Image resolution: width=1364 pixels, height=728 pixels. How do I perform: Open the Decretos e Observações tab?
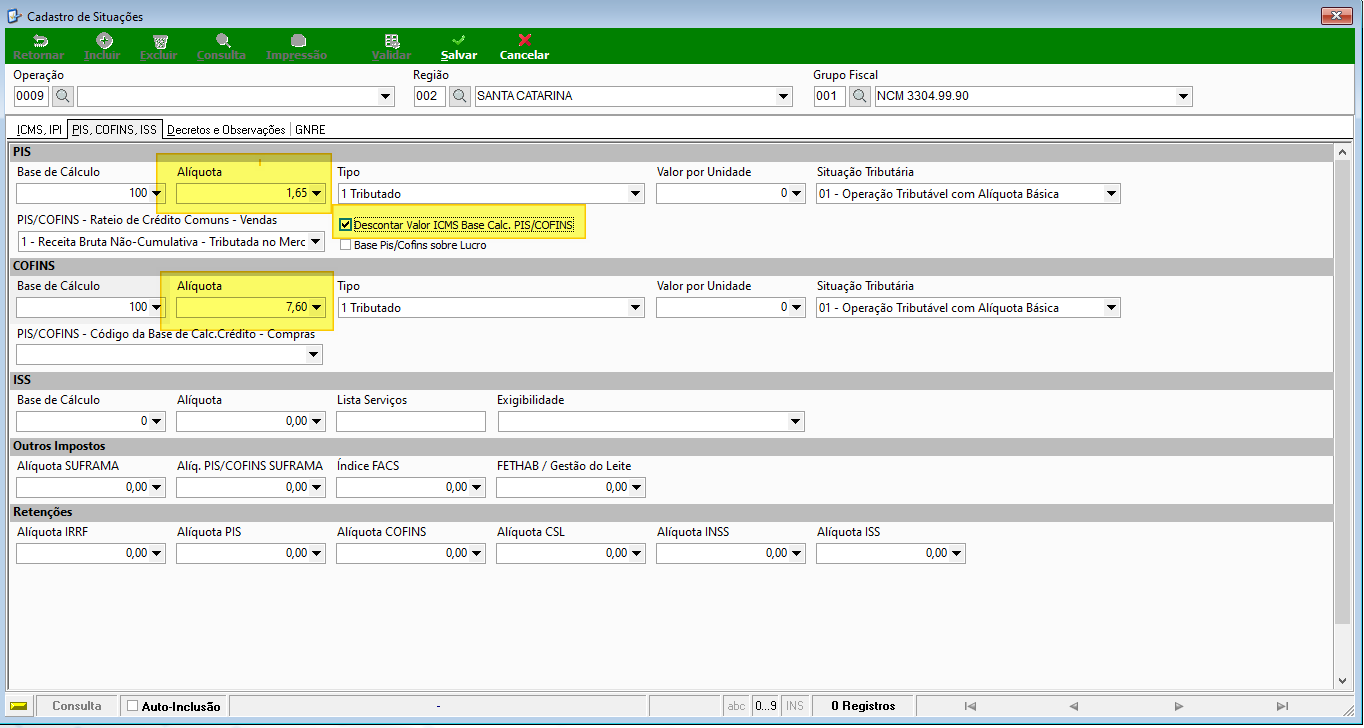[226, 130]
